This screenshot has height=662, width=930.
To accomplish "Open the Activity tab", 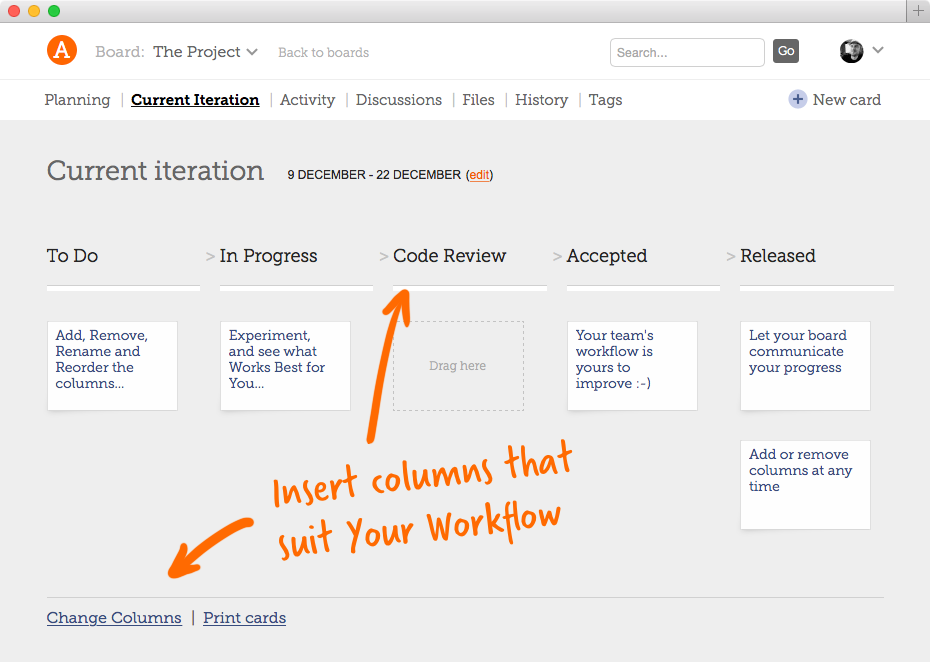I will coord(307,100).
